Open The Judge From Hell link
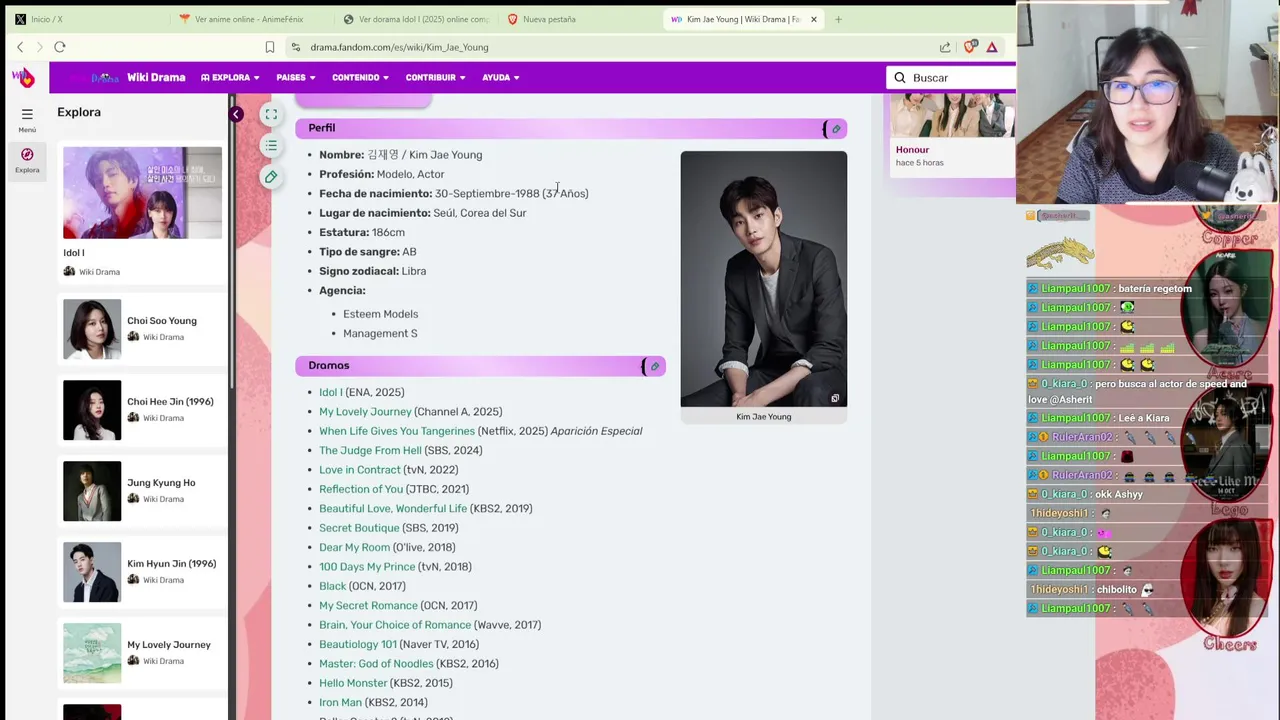 370,451
